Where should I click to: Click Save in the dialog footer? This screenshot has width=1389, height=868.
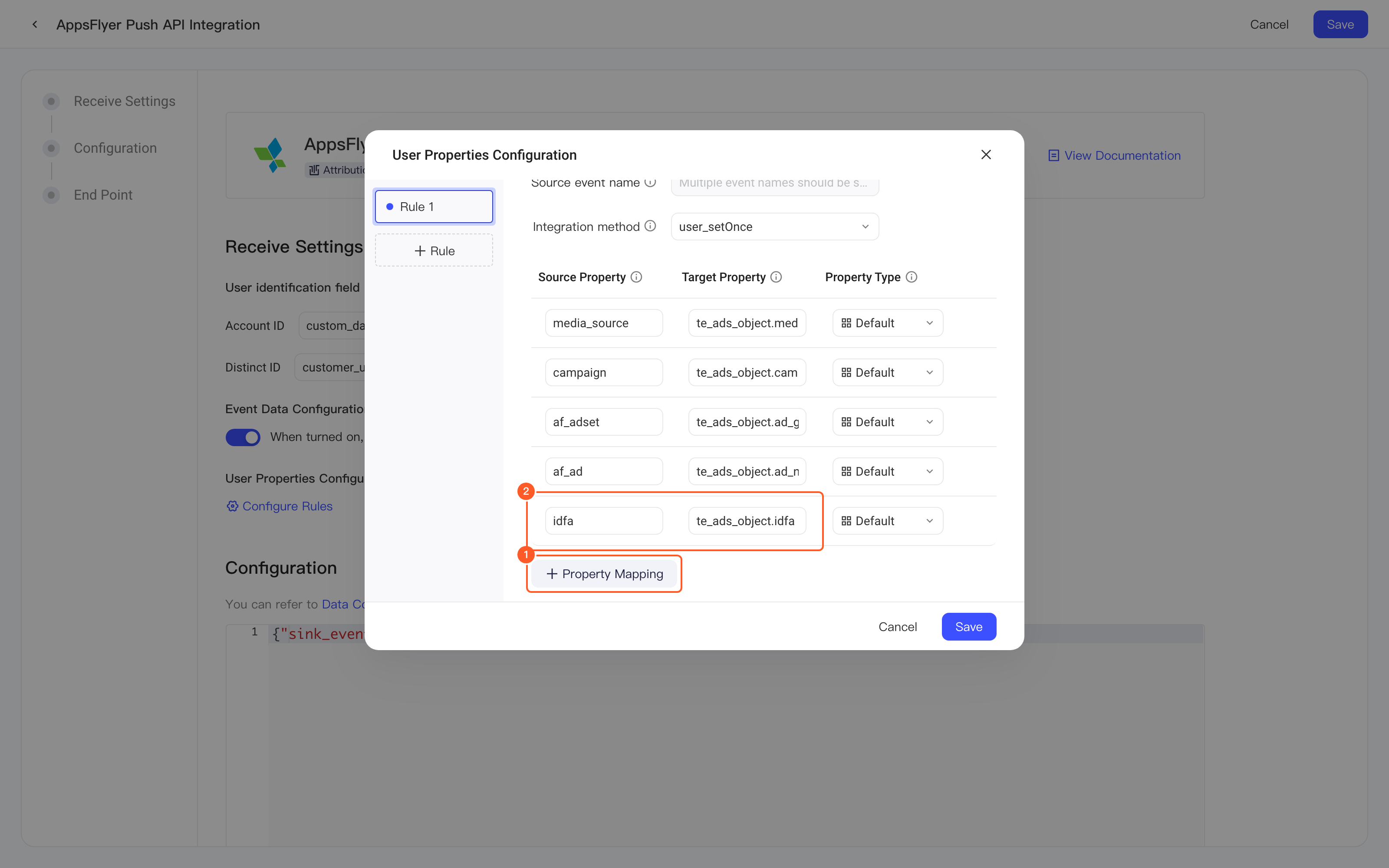[x=968, y=626]
